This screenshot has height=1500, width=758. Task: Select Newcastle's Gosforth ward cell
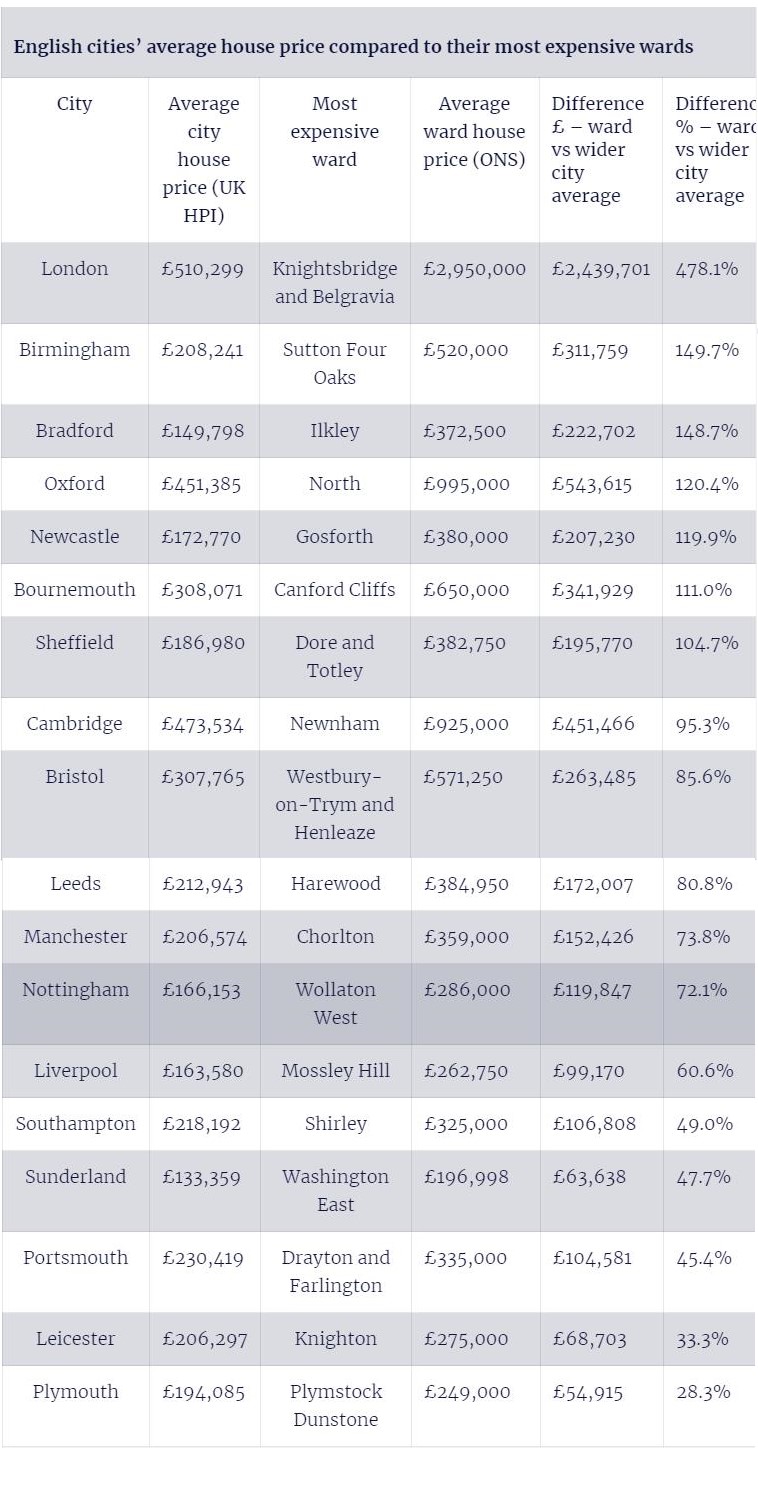pyautogui.click(x=334, y=537)
